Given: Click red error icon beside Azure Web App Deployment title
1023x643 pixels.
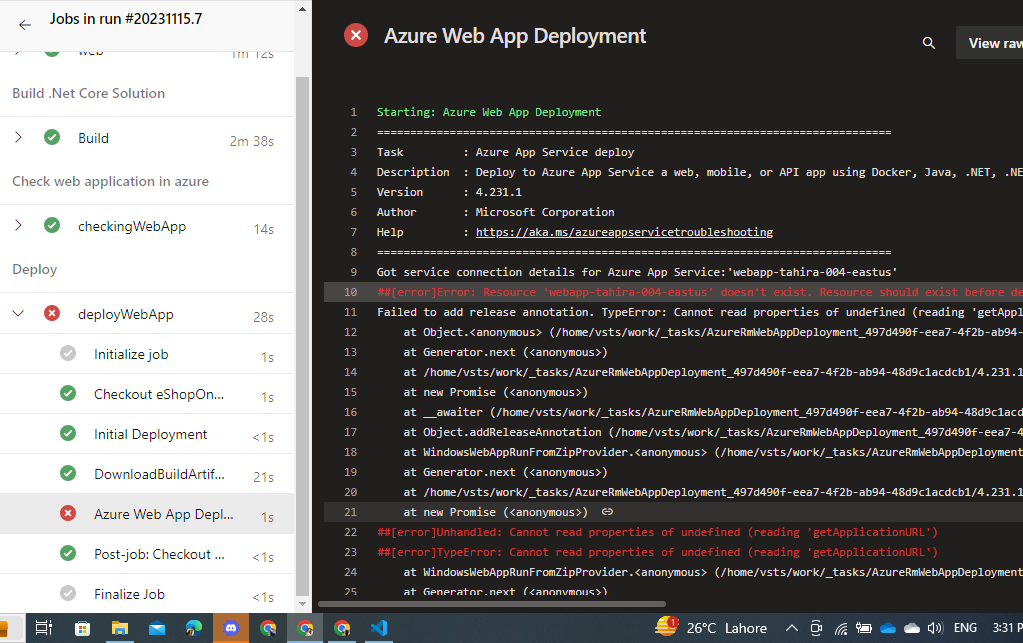Looking at the screenshot, I should [x=355, y=35].
